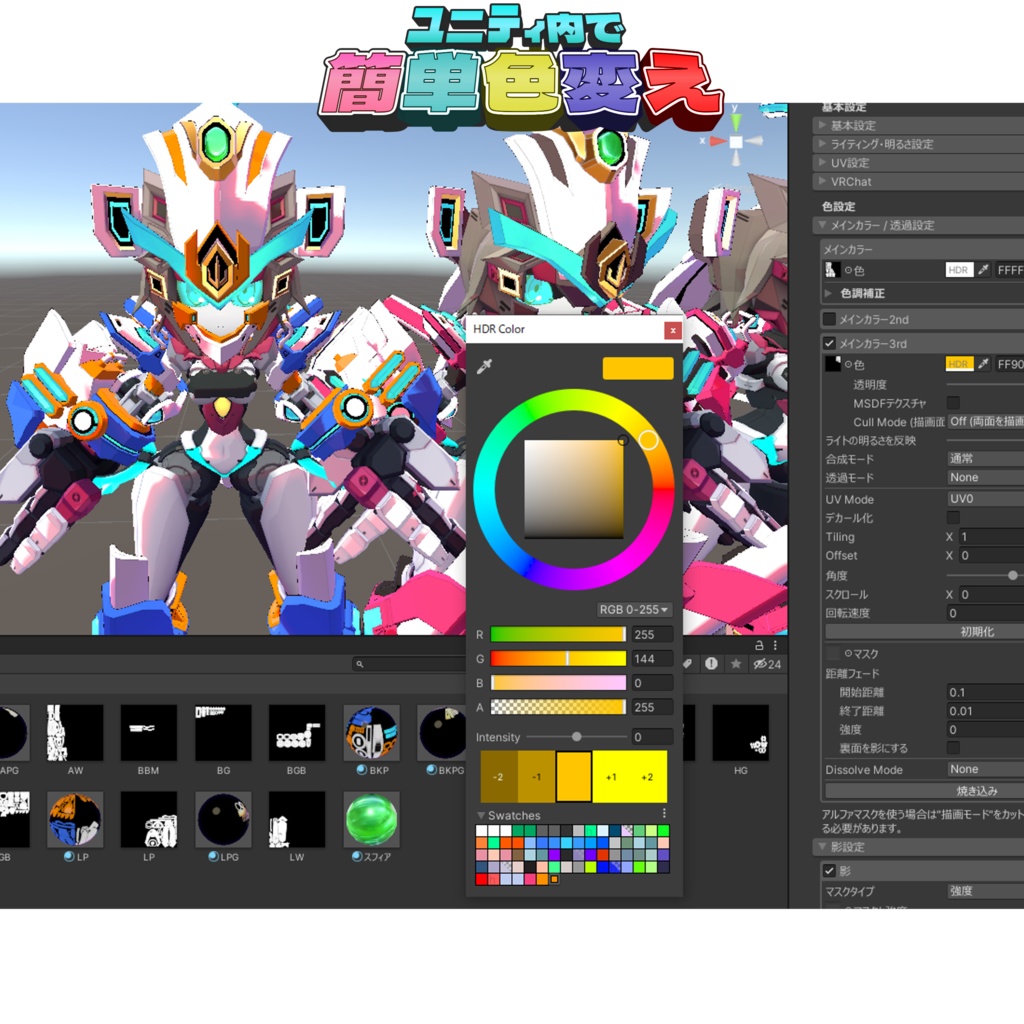Open the Project panel three-dot menu
The image size is (1024, 1024).
point(775,645)
